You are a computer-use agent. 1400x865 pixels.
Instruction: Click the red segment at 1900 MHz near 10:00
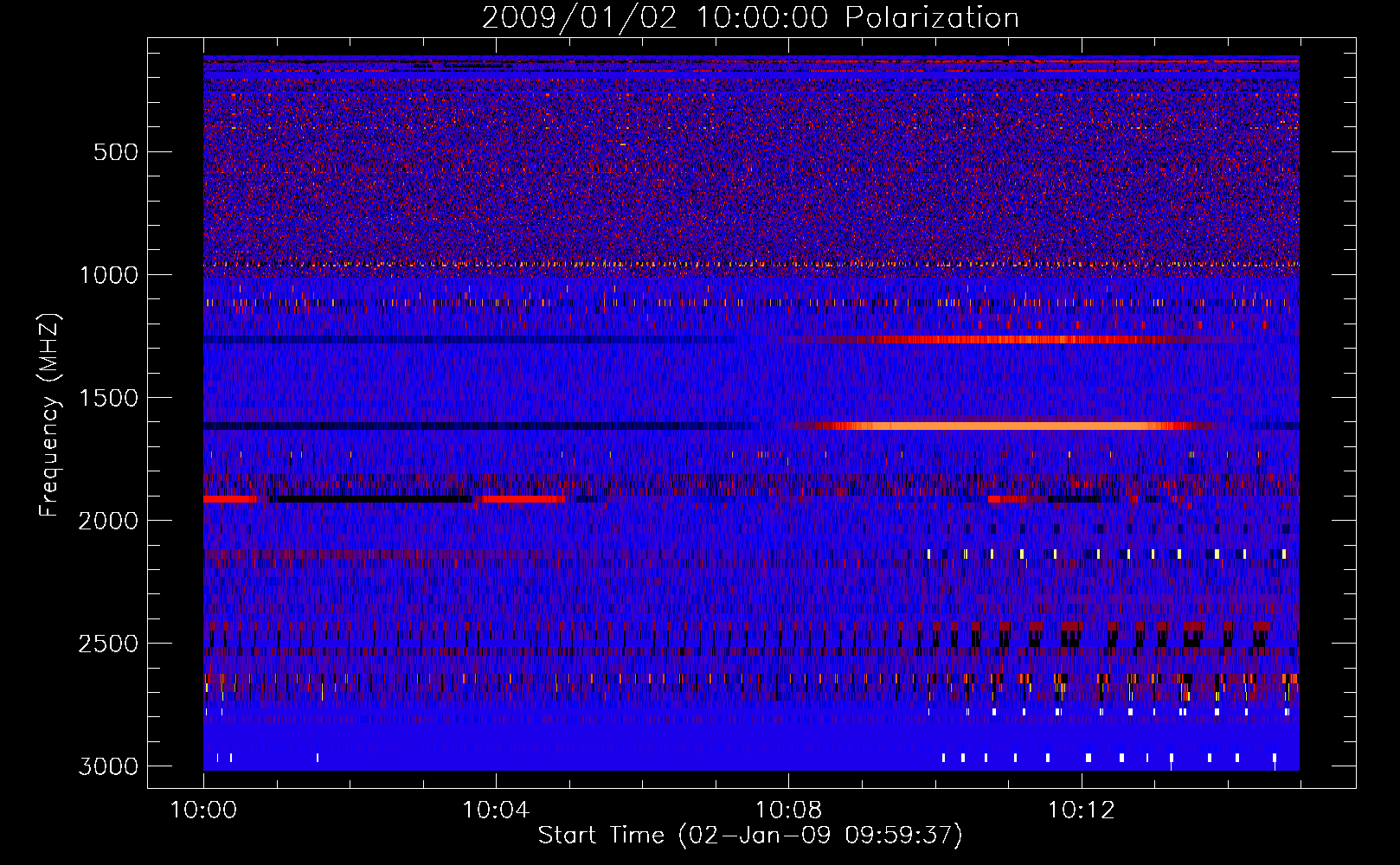click(x=230, y=499)
